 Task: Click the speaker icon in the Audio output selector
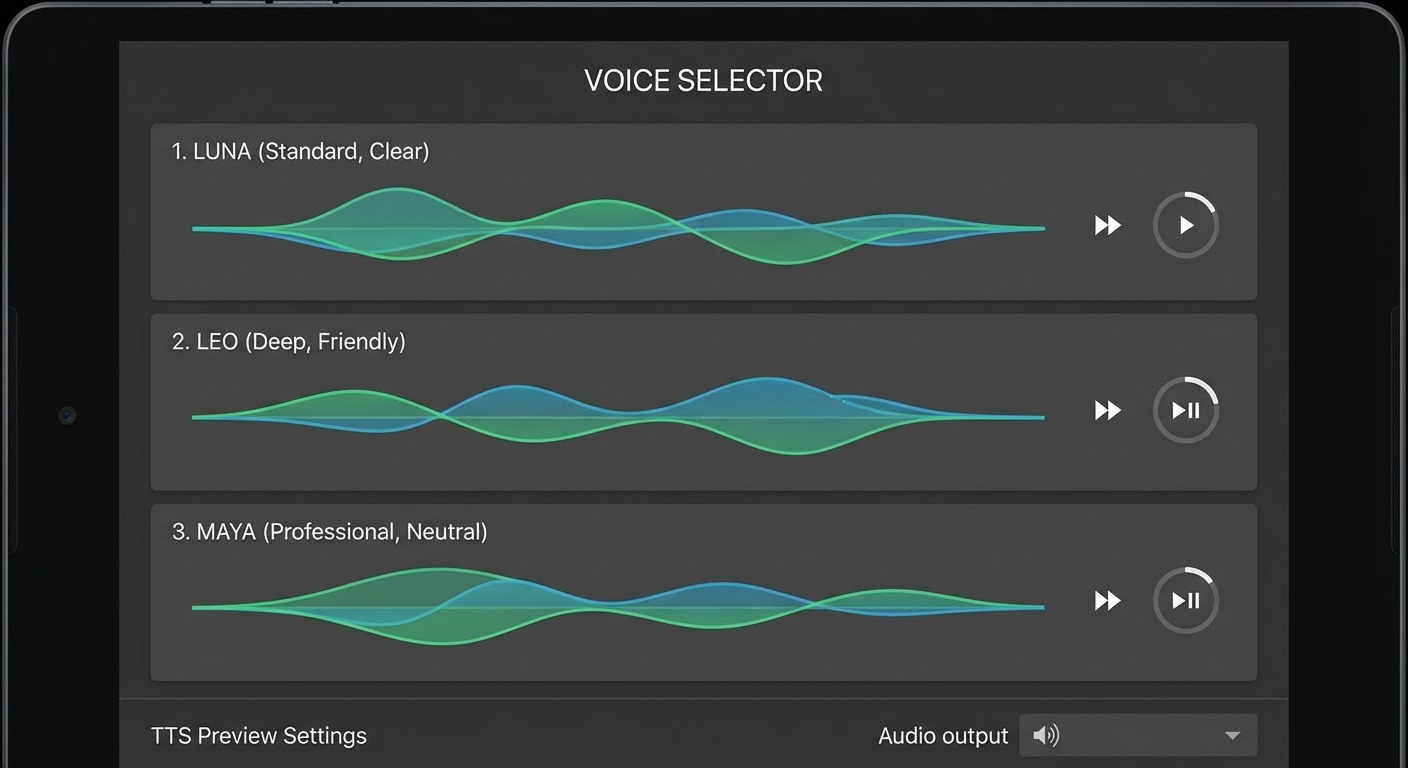[1046, 735]
